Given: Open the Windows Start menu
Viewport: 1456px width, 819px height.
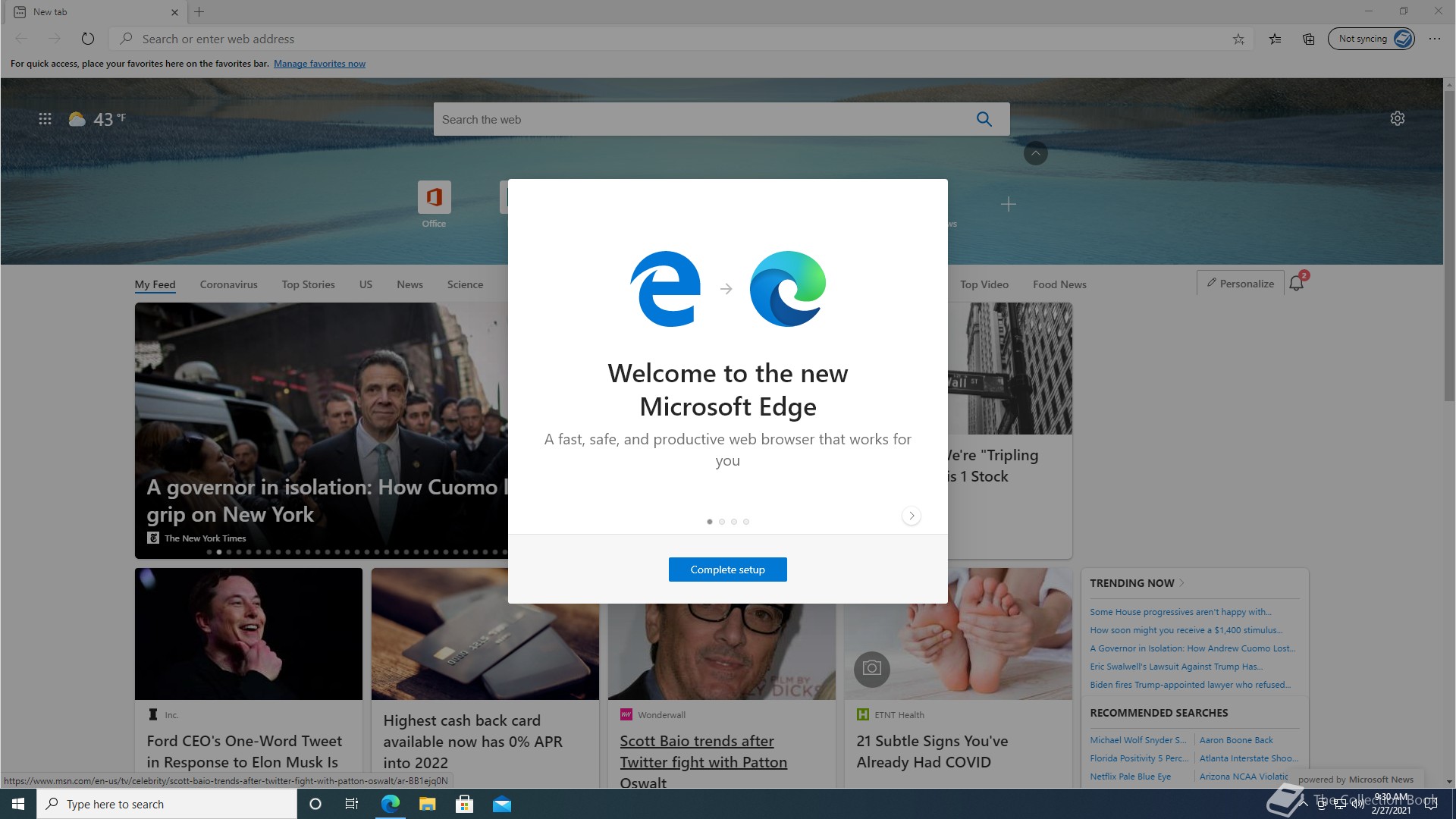Looking at the screenshot, I should pos(18,804).
